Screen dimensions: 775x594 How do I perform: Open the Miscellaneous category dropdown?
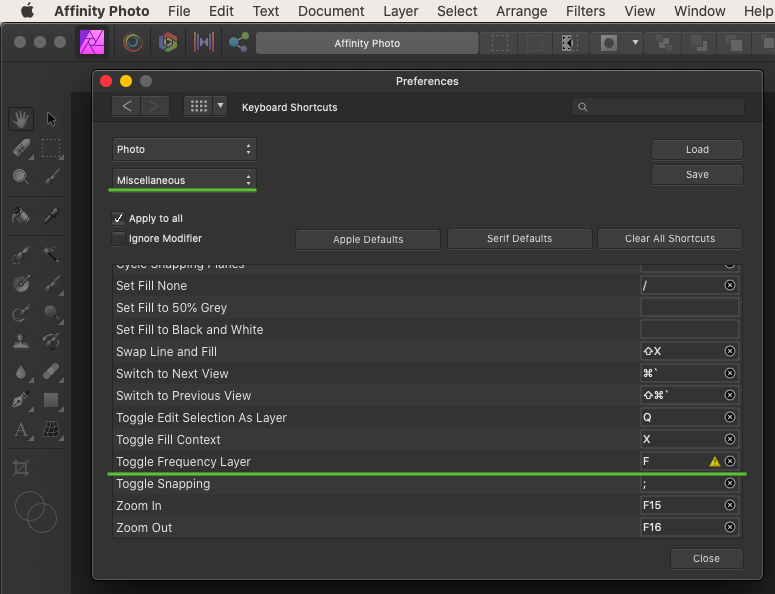click(x=184, y=180)
